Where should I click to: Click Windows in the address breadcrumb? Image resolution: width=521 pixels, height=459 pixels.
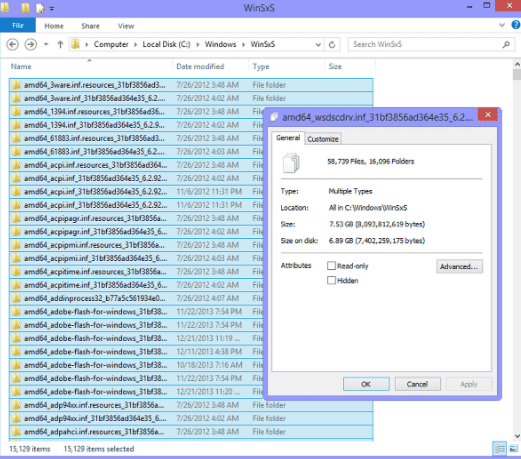(x=220, y=44)
